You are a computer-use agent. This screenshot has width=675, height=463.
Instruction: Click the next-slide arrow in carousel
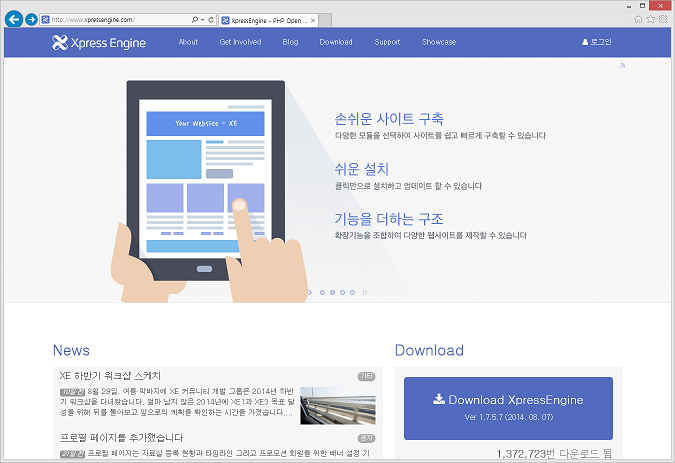[310, 293]
